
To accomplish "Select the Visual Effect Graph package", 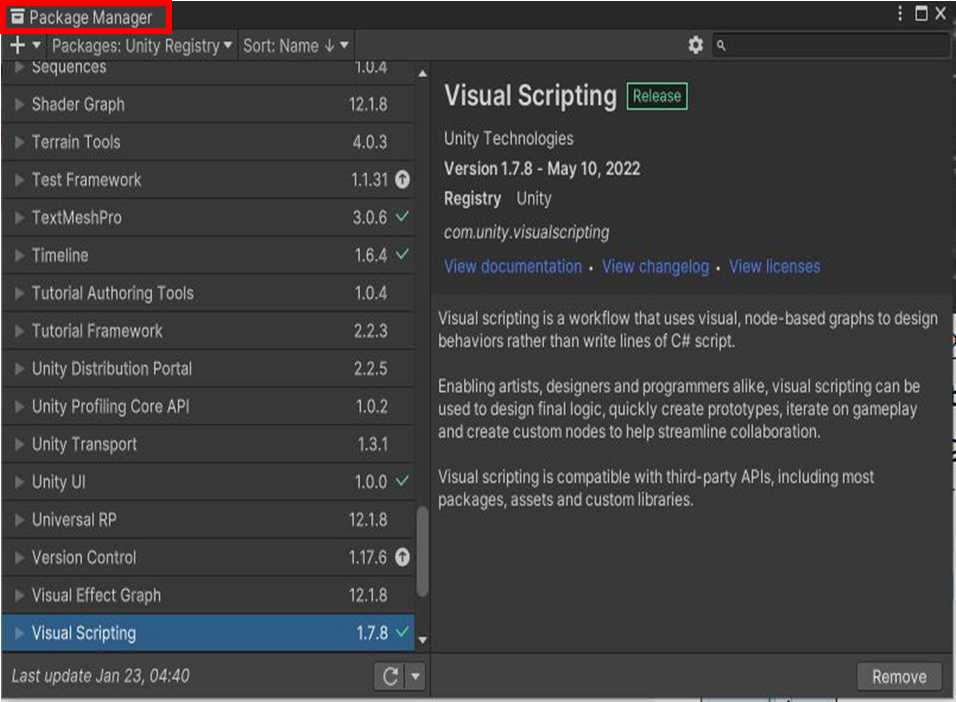I will click(x=208, y=595).
